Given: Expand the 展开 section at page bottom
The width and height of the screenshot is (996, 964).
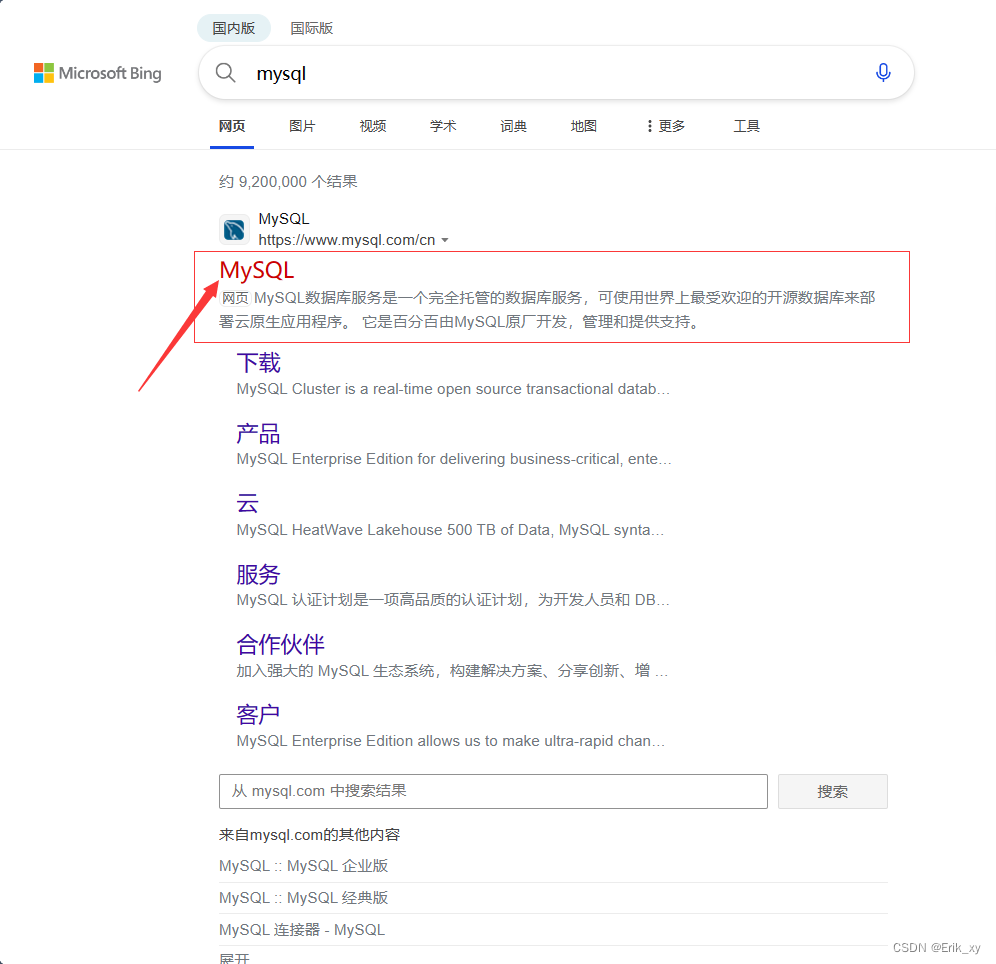Looking at the screenshot, I should (232, 956).
